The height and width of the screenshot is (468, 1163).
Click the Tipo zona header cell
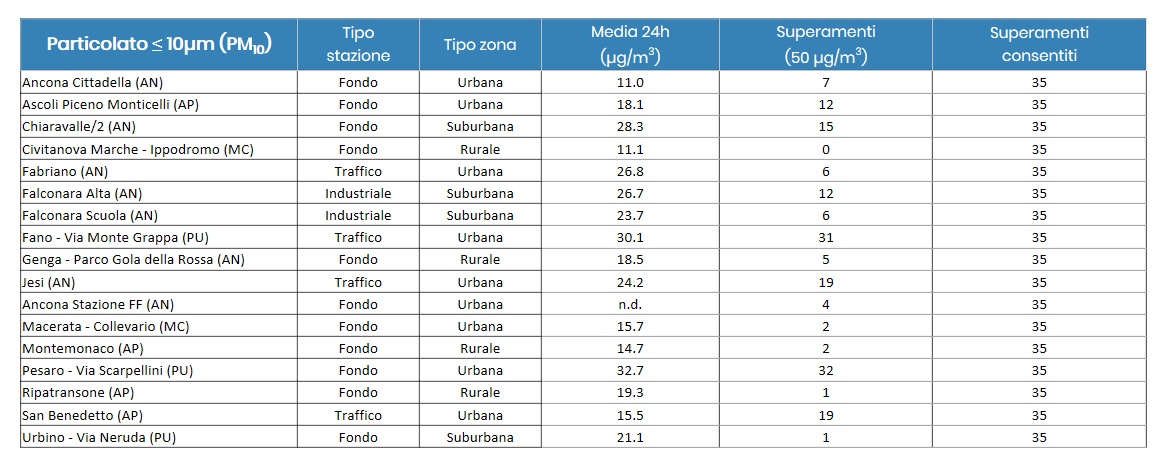(480, 45)
